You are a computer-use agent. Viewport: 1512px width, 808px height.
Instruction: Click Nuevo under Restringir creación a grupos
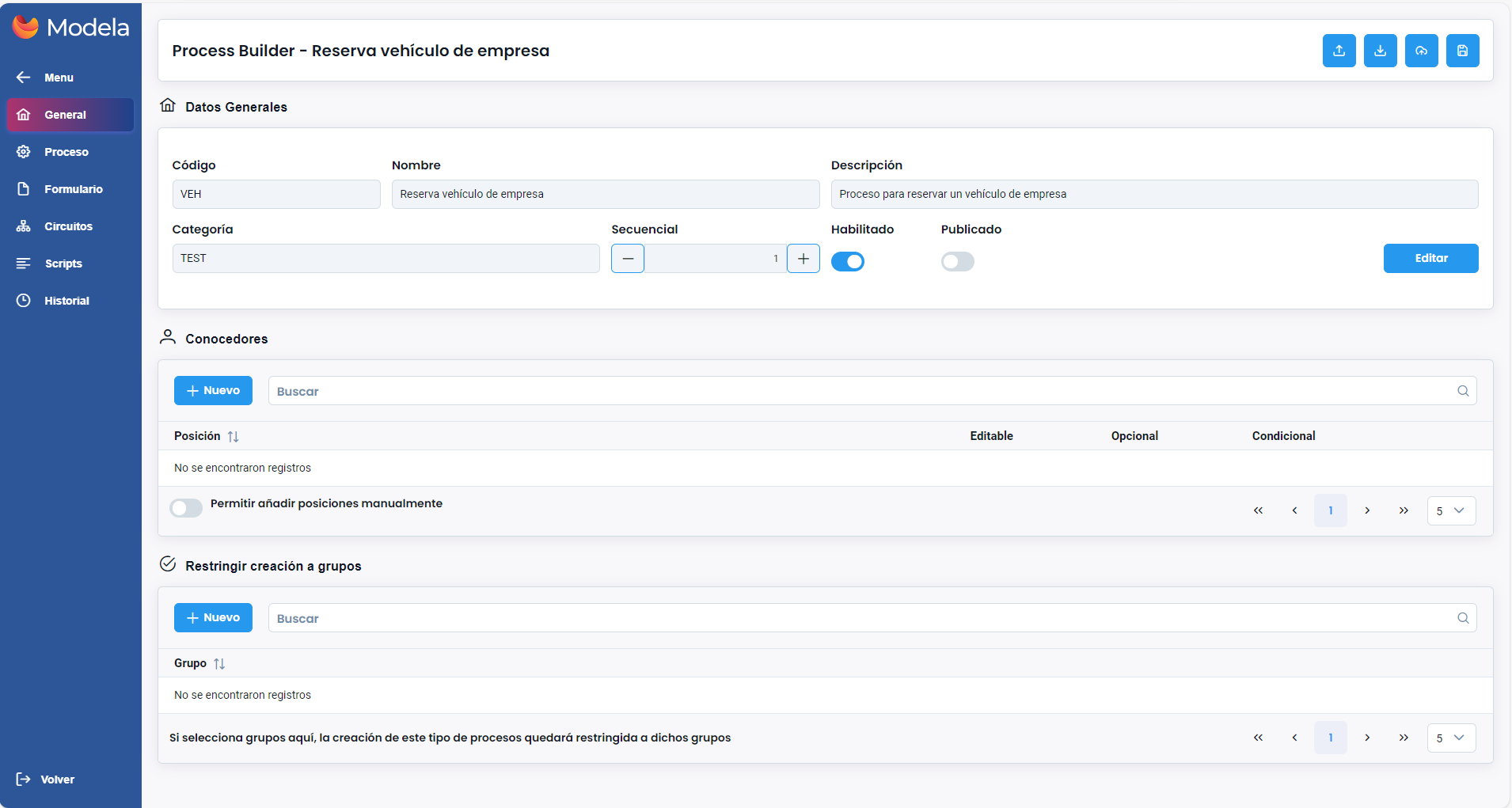(x=213, y=617)
